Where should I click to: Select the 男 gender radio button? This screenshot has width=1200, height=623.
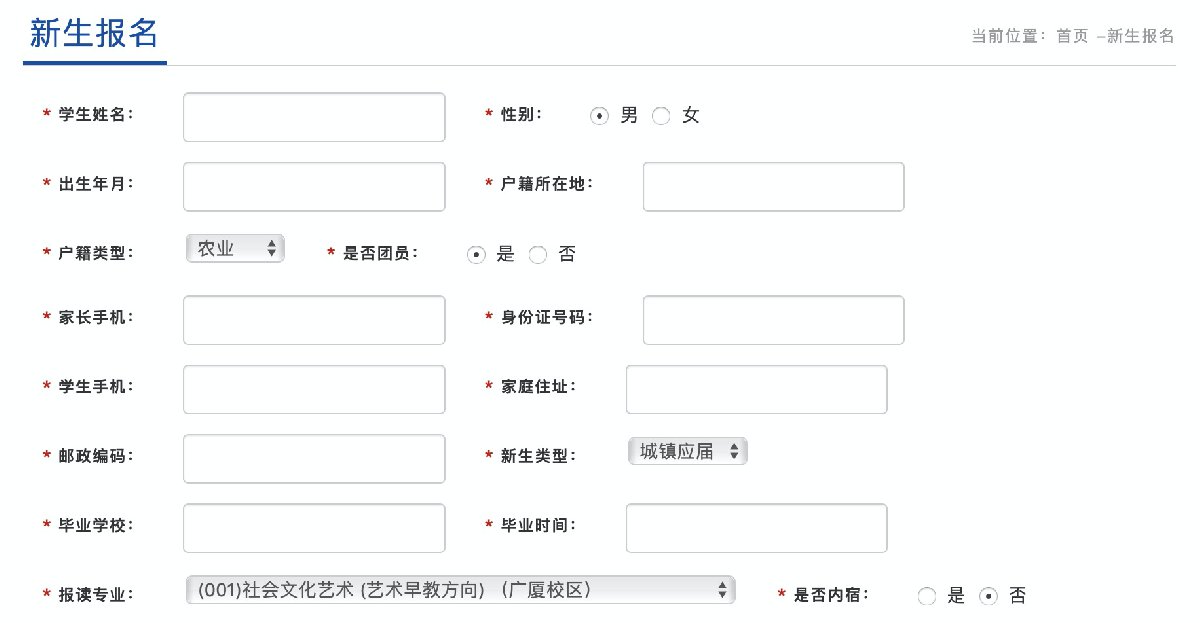(599, 116)
